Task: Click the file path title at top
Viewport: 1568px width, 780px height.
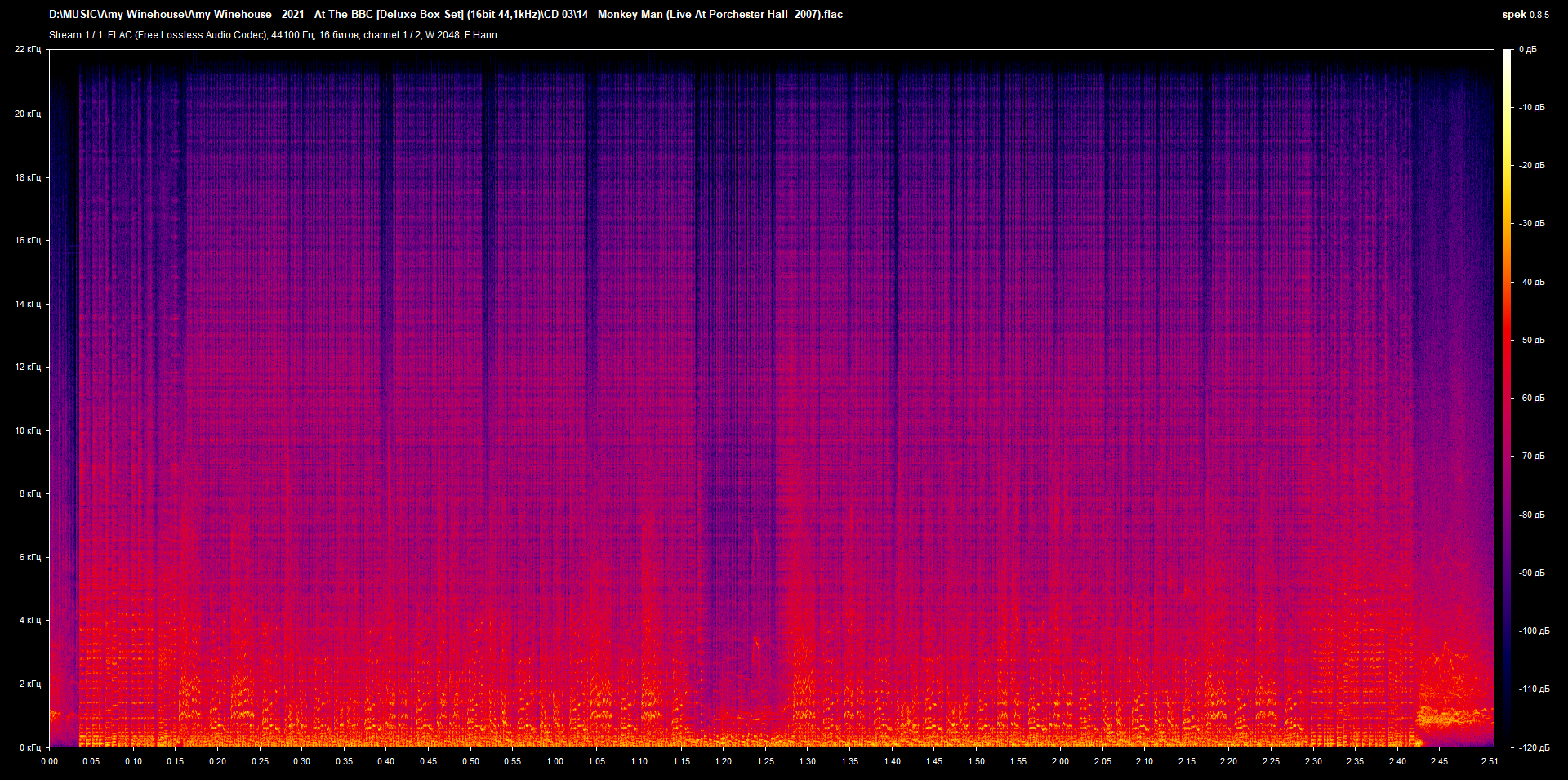Action: (x=445, y=14)
